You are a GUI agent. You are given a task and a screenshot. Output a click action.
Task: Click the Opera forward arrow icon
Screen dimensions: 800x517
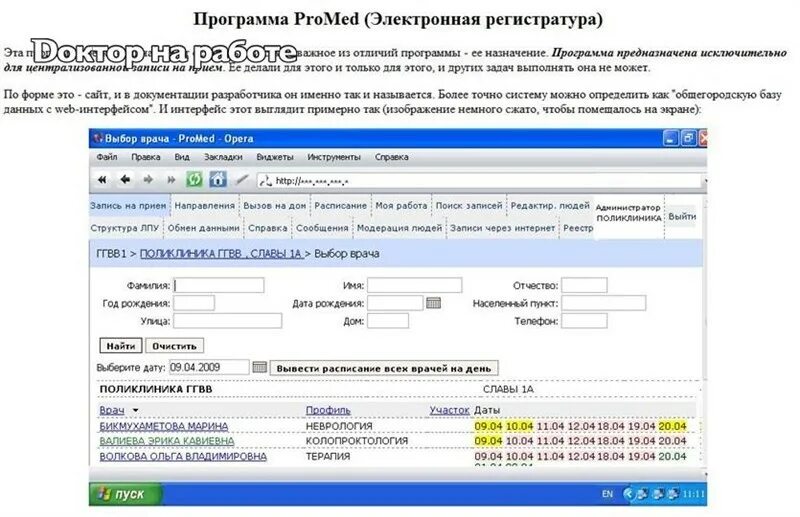tap(148, 180)
